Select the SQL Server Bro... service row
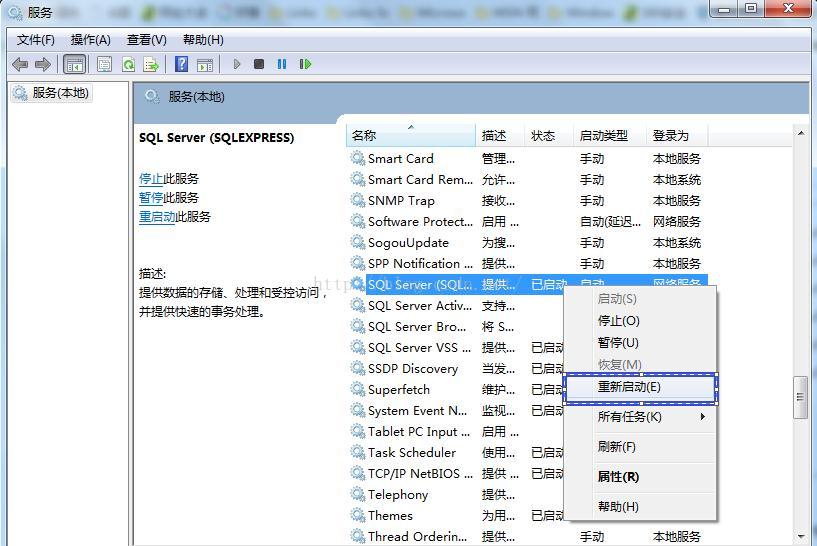This screenshot has width=817, height=546. [455, 327]
